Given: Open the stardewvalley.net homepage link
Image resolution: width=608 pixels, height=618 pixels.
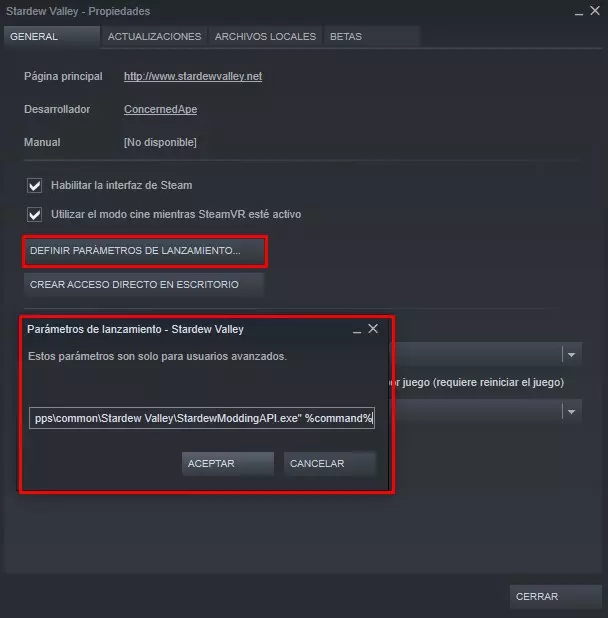Looking at the screenshot, I should 193,76.
